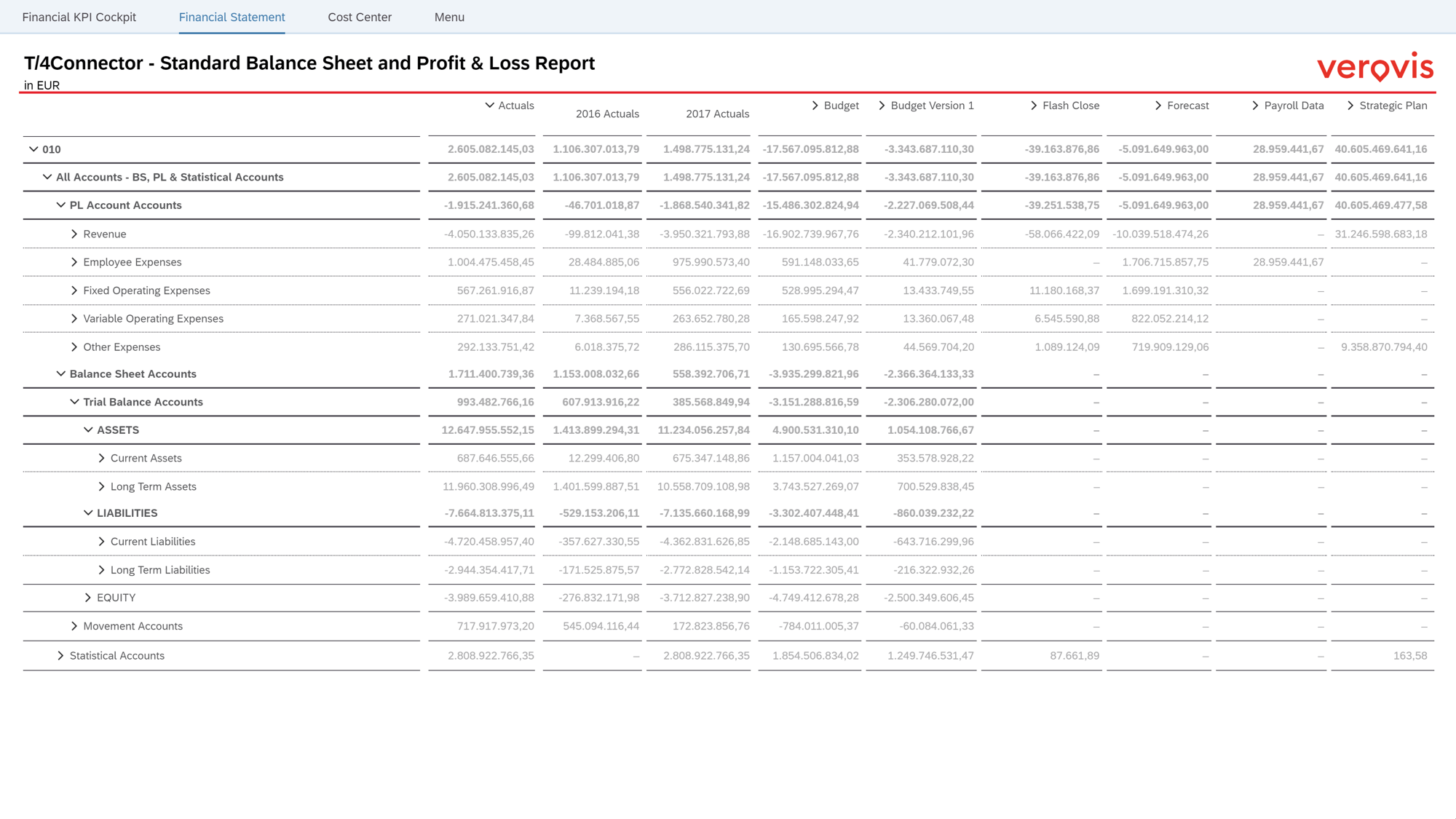The image size is (1456, 819).
Task: Open the Financial KPI Cockpit tab
Action: pos(79,17)
